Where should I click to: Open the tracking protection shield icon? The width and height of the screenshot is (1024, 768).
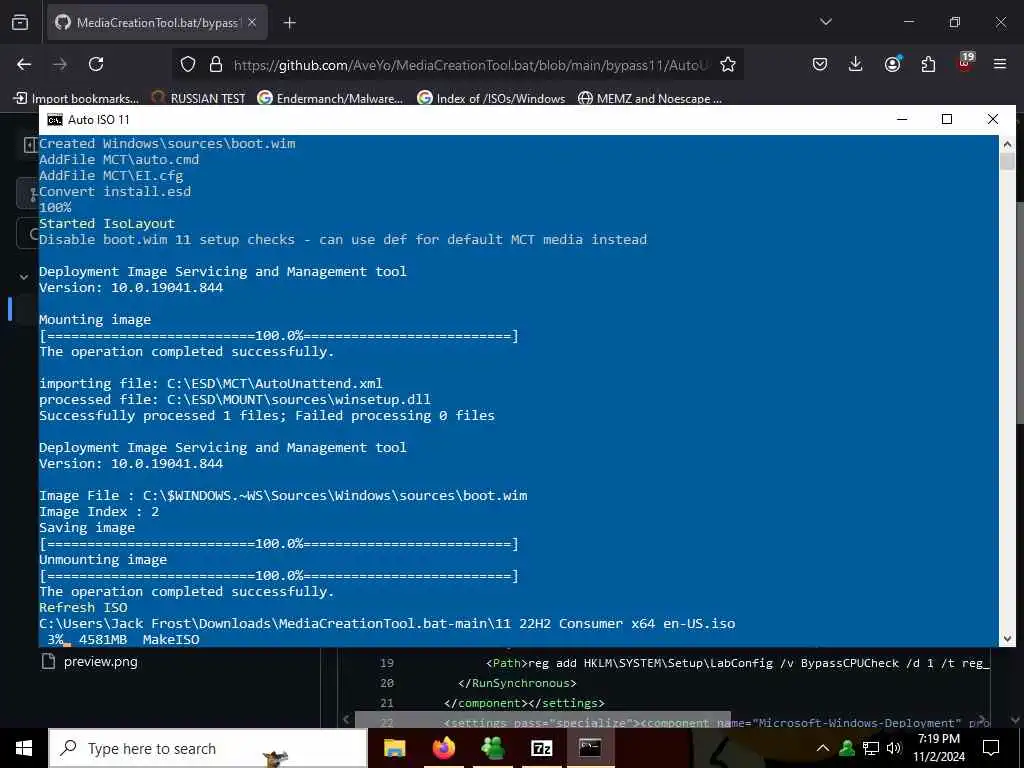click(188, 64)
